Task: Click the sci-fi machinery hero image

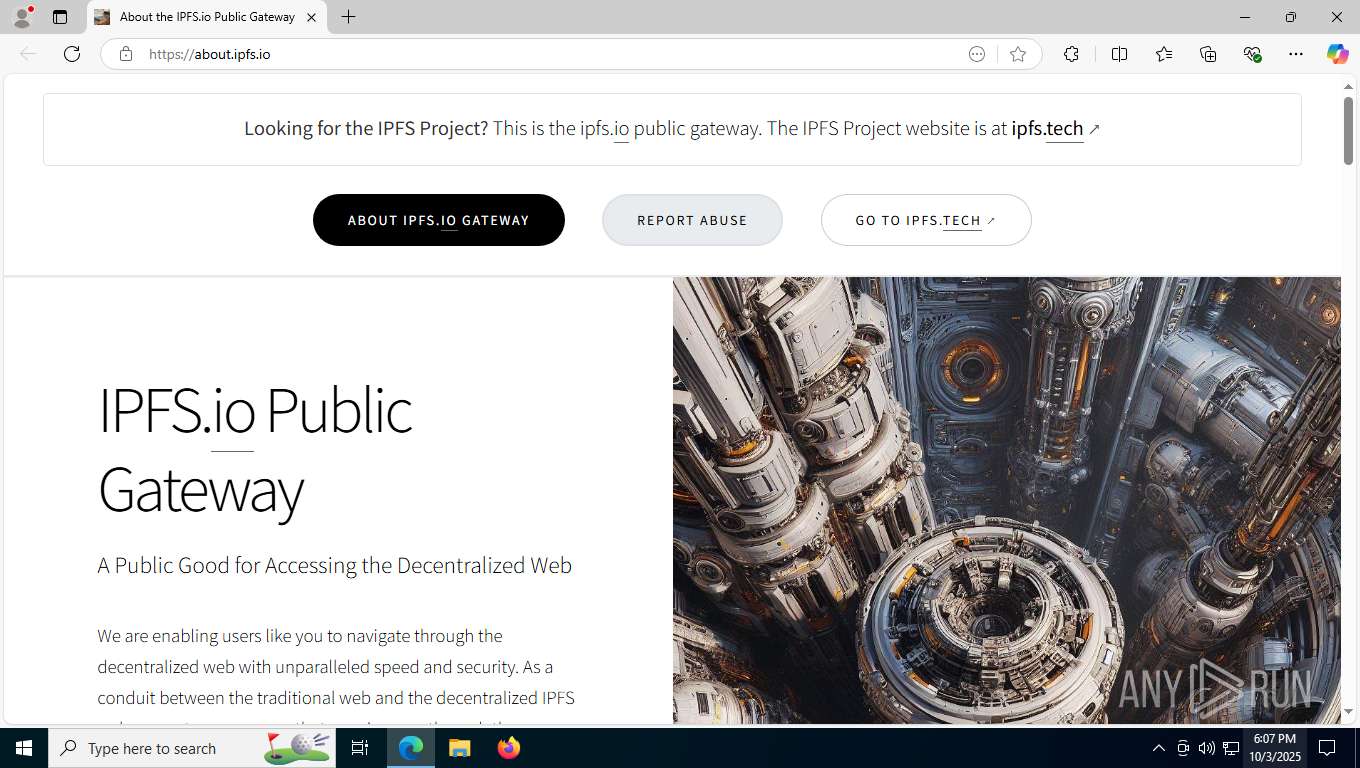Action: tap(1007, 500)
